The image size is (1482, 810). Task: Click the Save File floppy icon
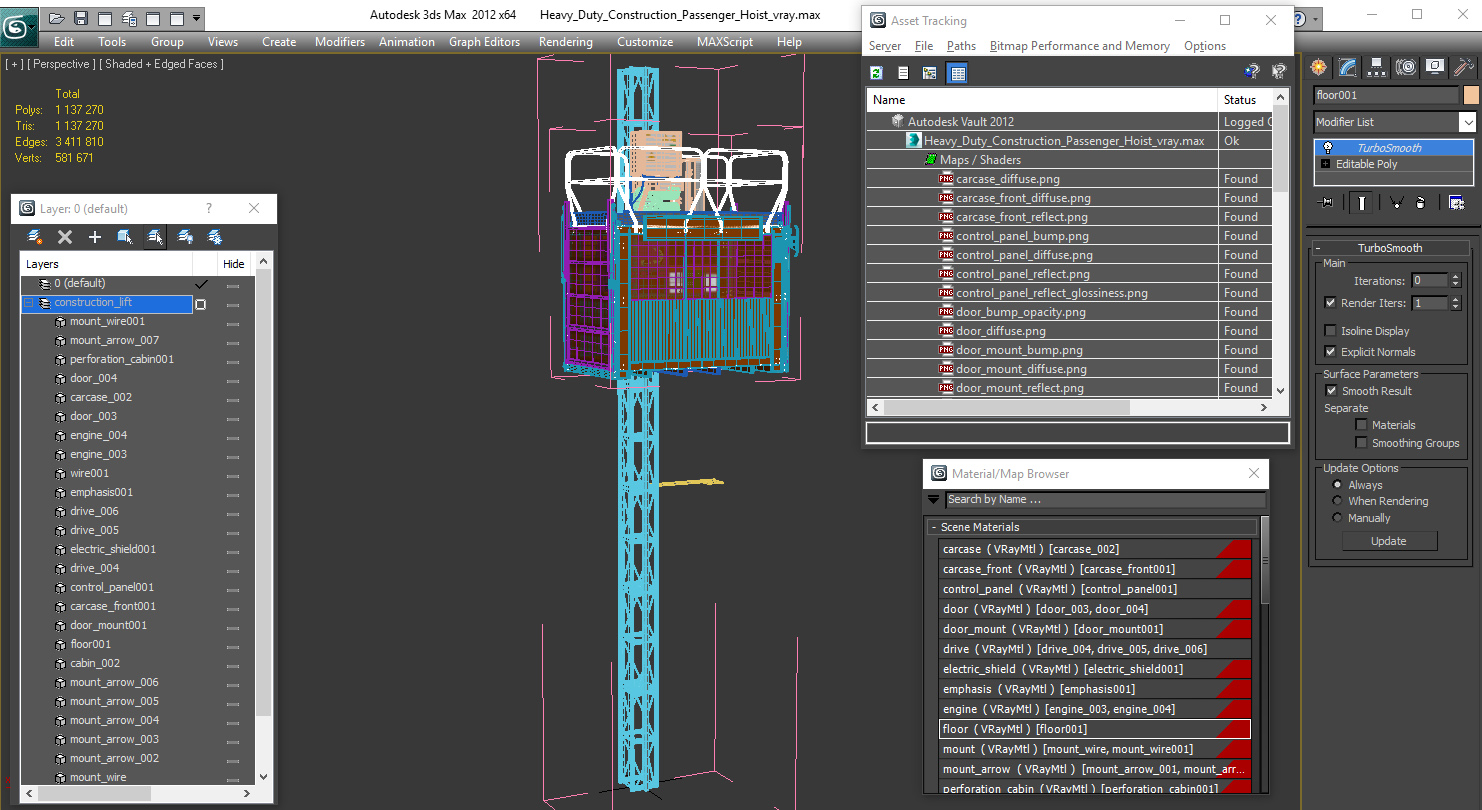[x=81, y=18]
